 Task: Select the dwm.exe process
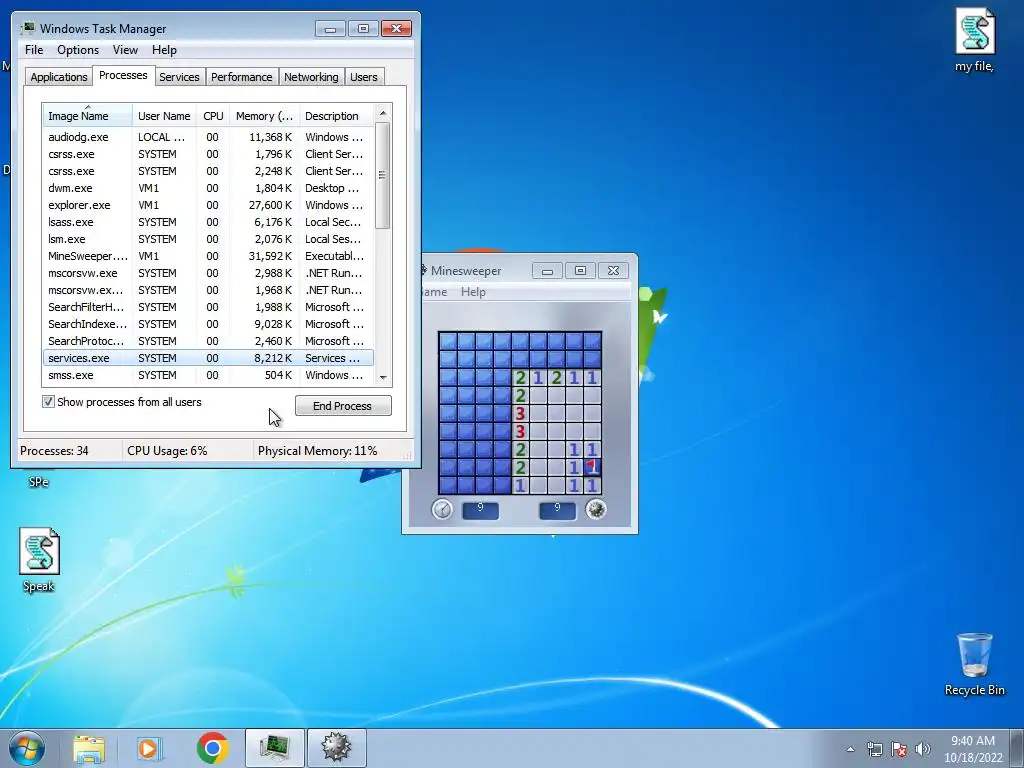[208, 188]
